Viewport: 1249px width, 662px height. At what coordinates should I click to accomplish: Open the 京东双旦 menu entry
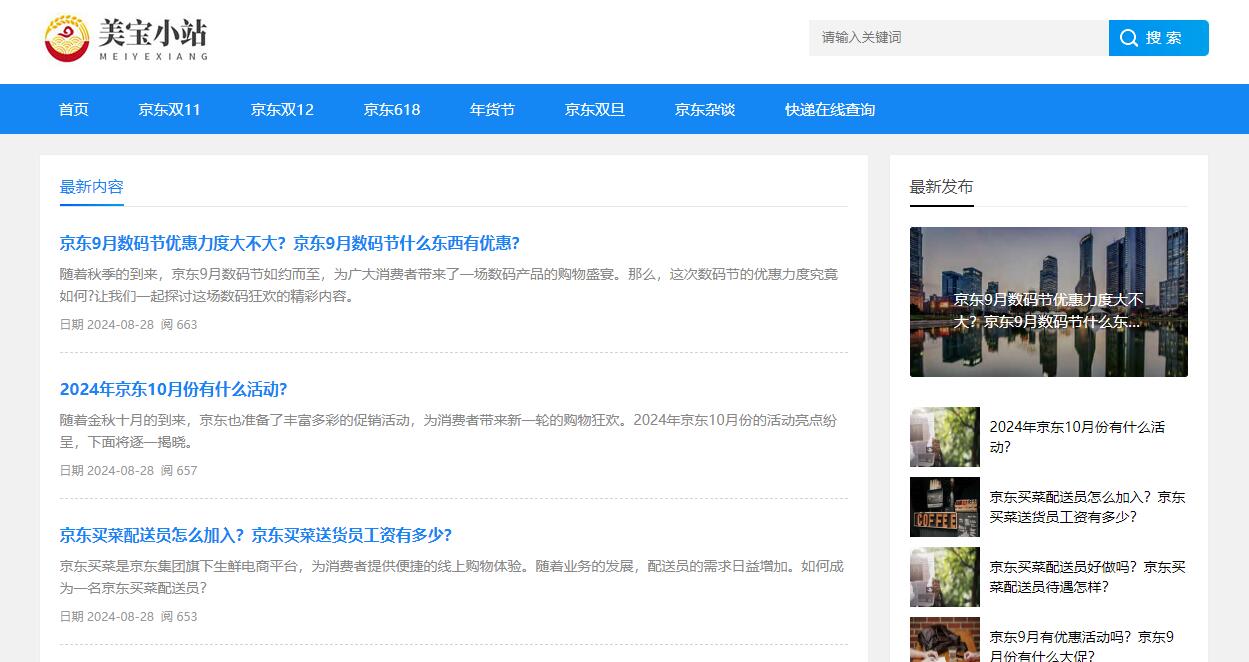(x=595, y=109)
